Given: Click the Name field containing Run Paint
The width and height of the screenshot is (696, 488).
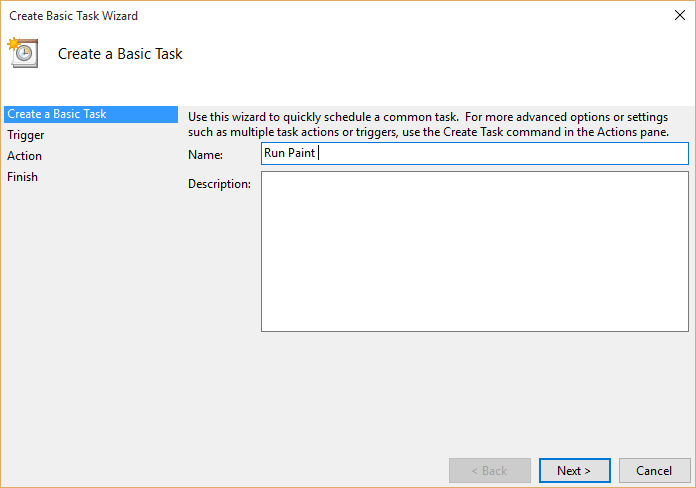Looking at the screenshot, I should coord(475,153).
